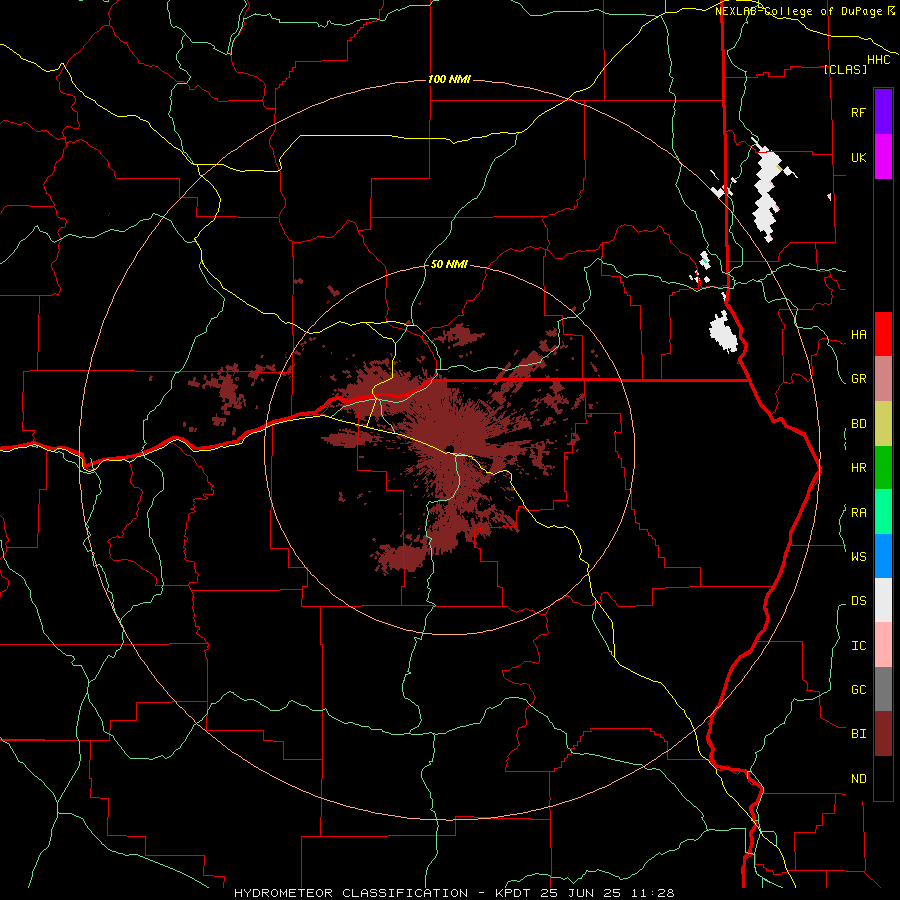The image size is (900, 900).
Task: Click the HA red legend swatch
Action: (x=883, y=334)
